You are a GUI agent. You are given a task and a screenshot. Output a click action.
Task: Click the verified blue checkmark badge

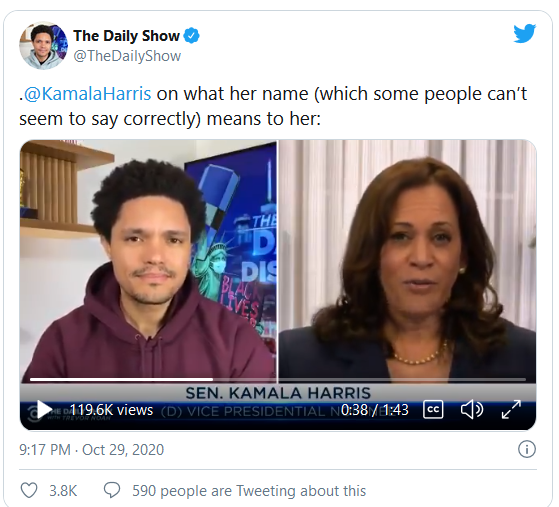click(191, 36)
